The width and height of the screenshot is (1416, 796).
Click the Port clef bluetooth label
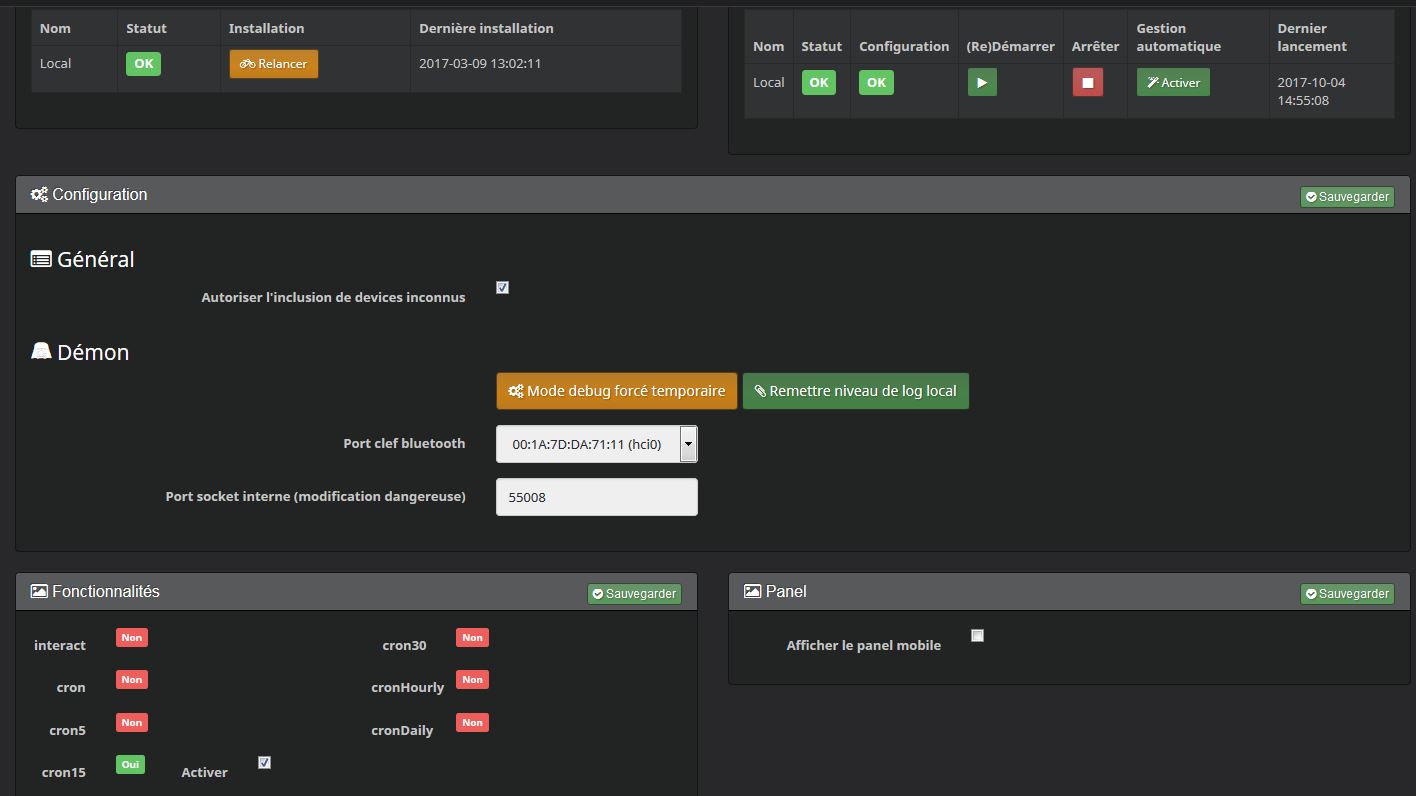(404, 444)
